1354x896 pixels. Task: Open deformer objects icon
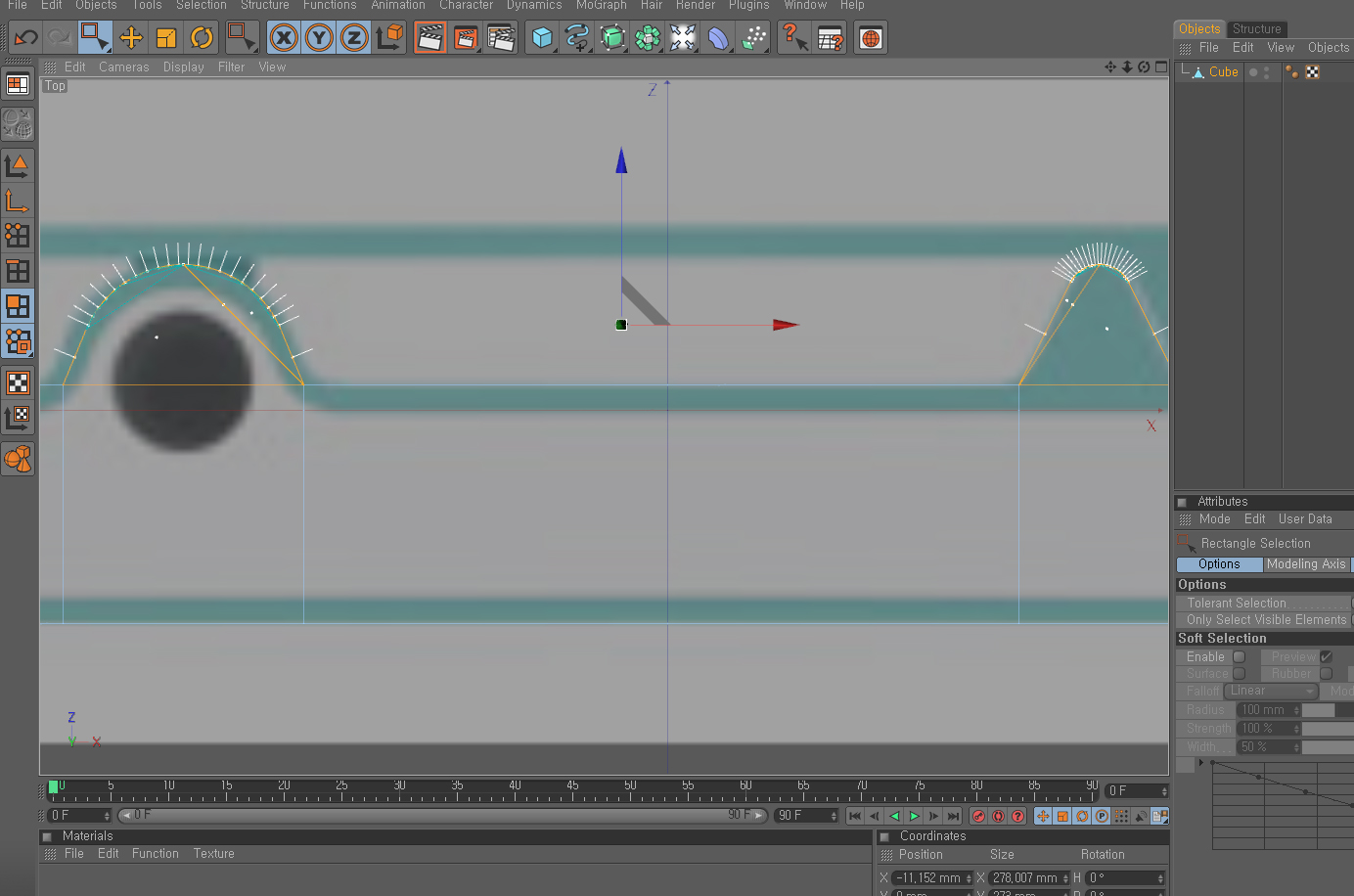[718, 38]
